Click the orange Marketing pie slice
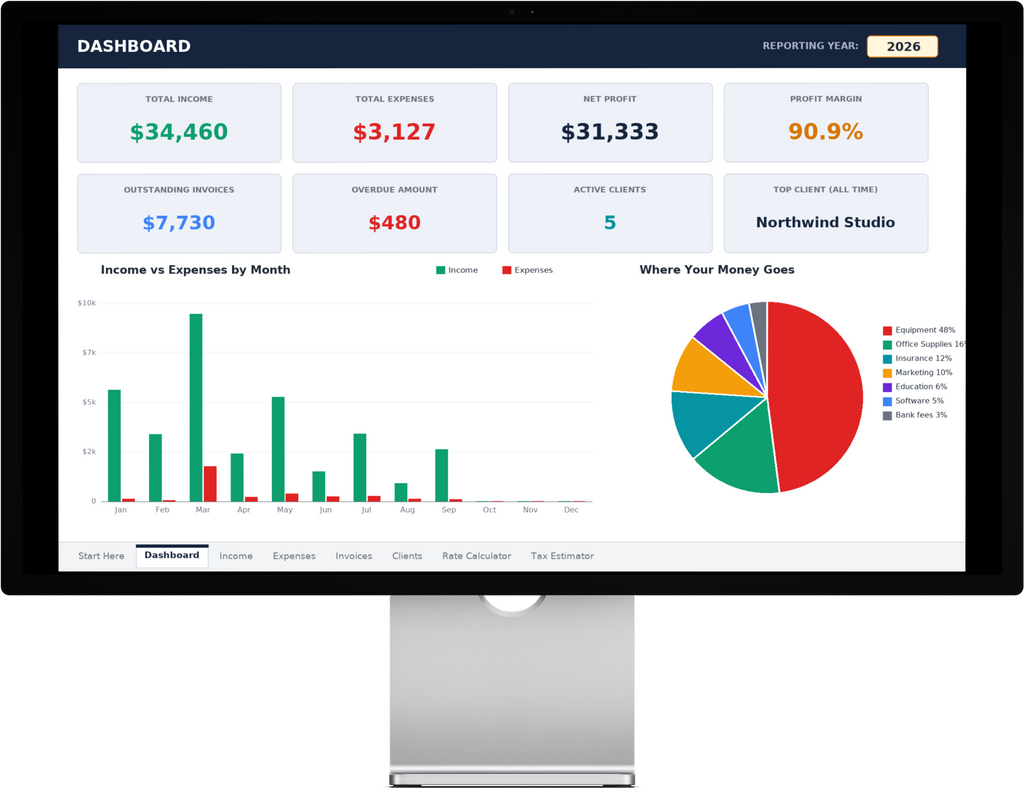1024x788 pixels. click(709, 372)
